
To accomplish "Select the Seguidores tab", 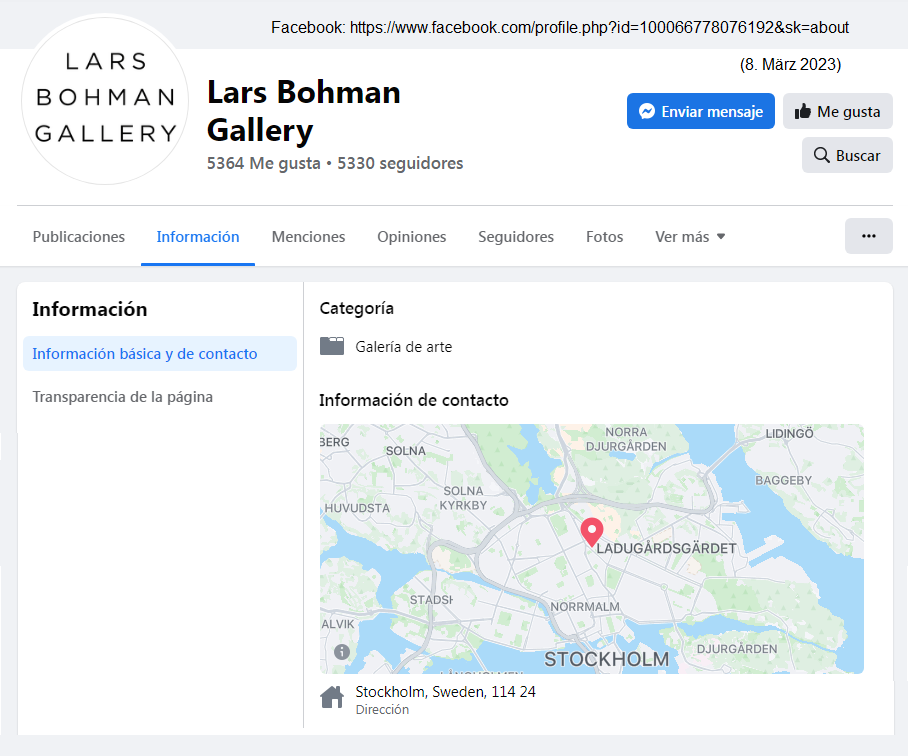I will [x=516, y=237].
